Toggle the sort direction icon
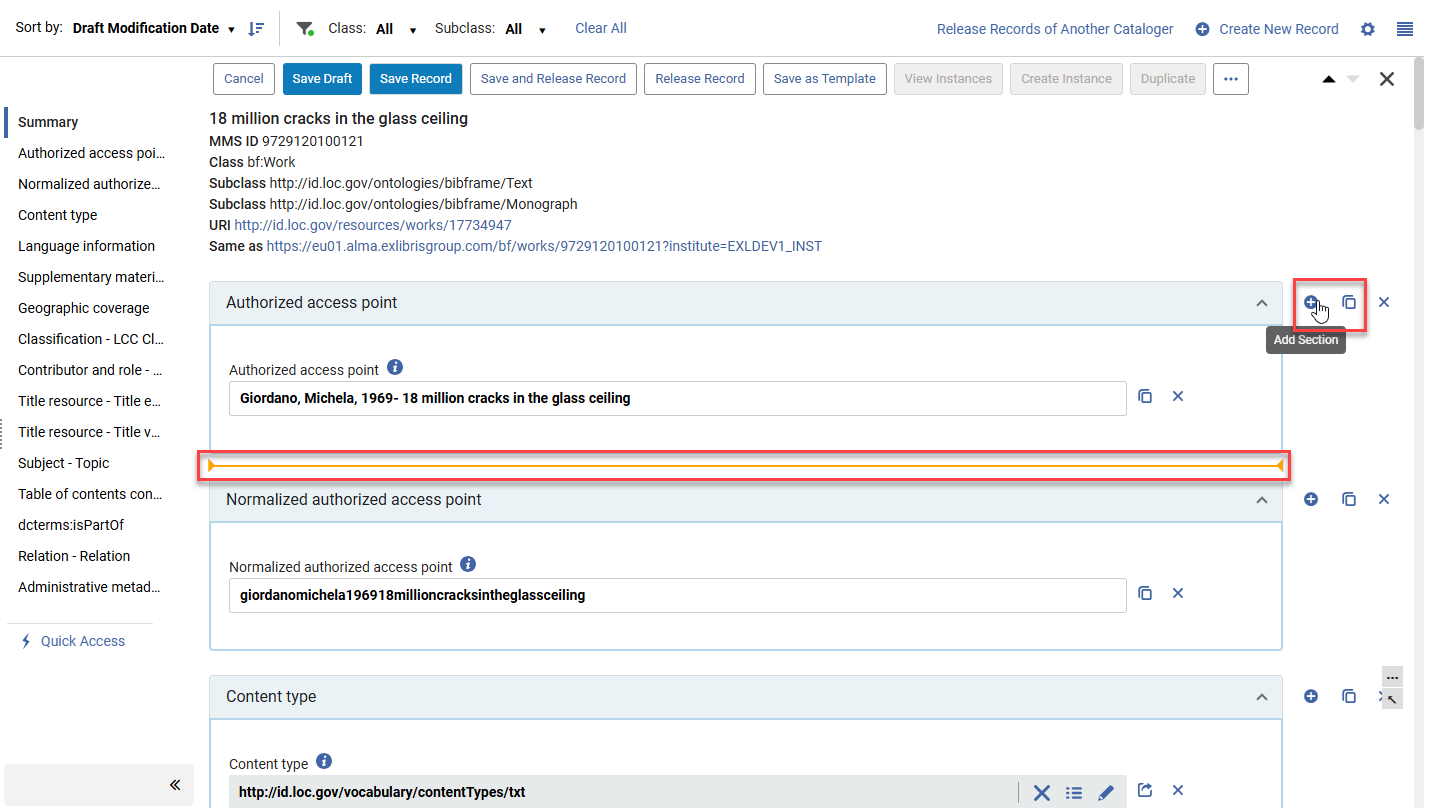Viewport: 1429px width, 808px height. (256, 29)
